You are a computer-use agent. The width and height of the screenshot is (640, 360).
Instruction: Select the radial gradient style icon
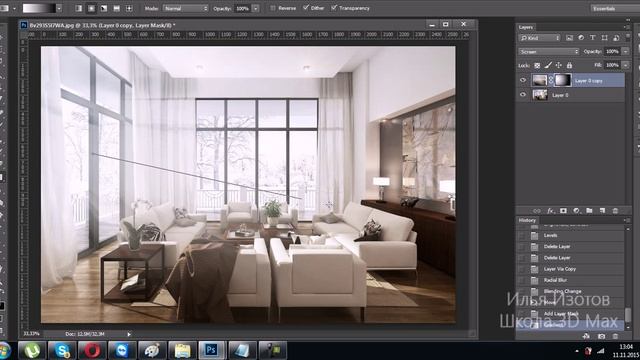click(x=91, y=8)
